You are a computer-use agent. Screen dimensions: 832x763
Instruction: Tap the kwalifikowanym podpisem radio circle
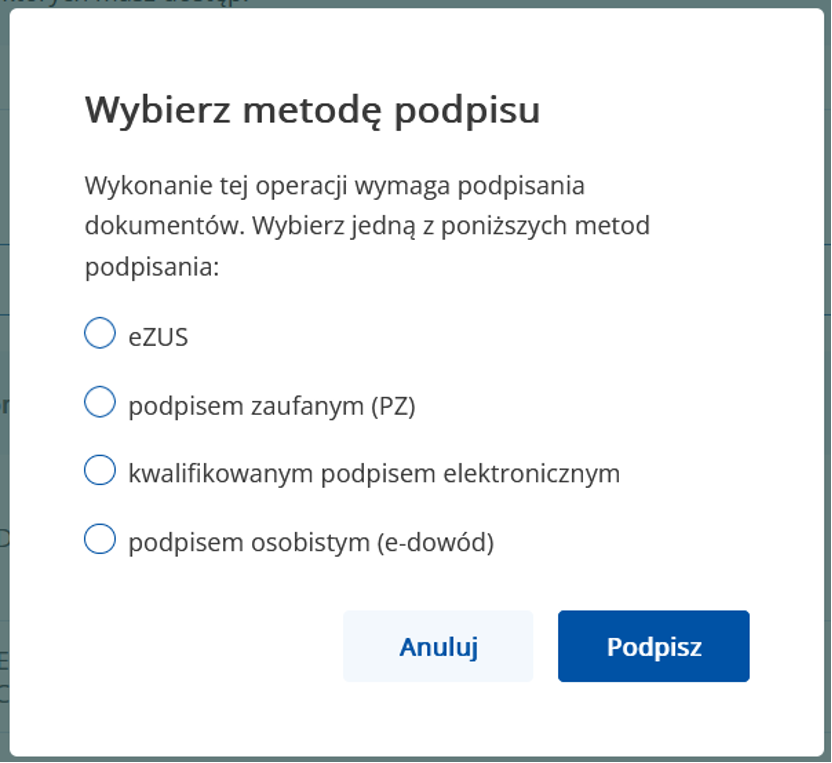99,470
